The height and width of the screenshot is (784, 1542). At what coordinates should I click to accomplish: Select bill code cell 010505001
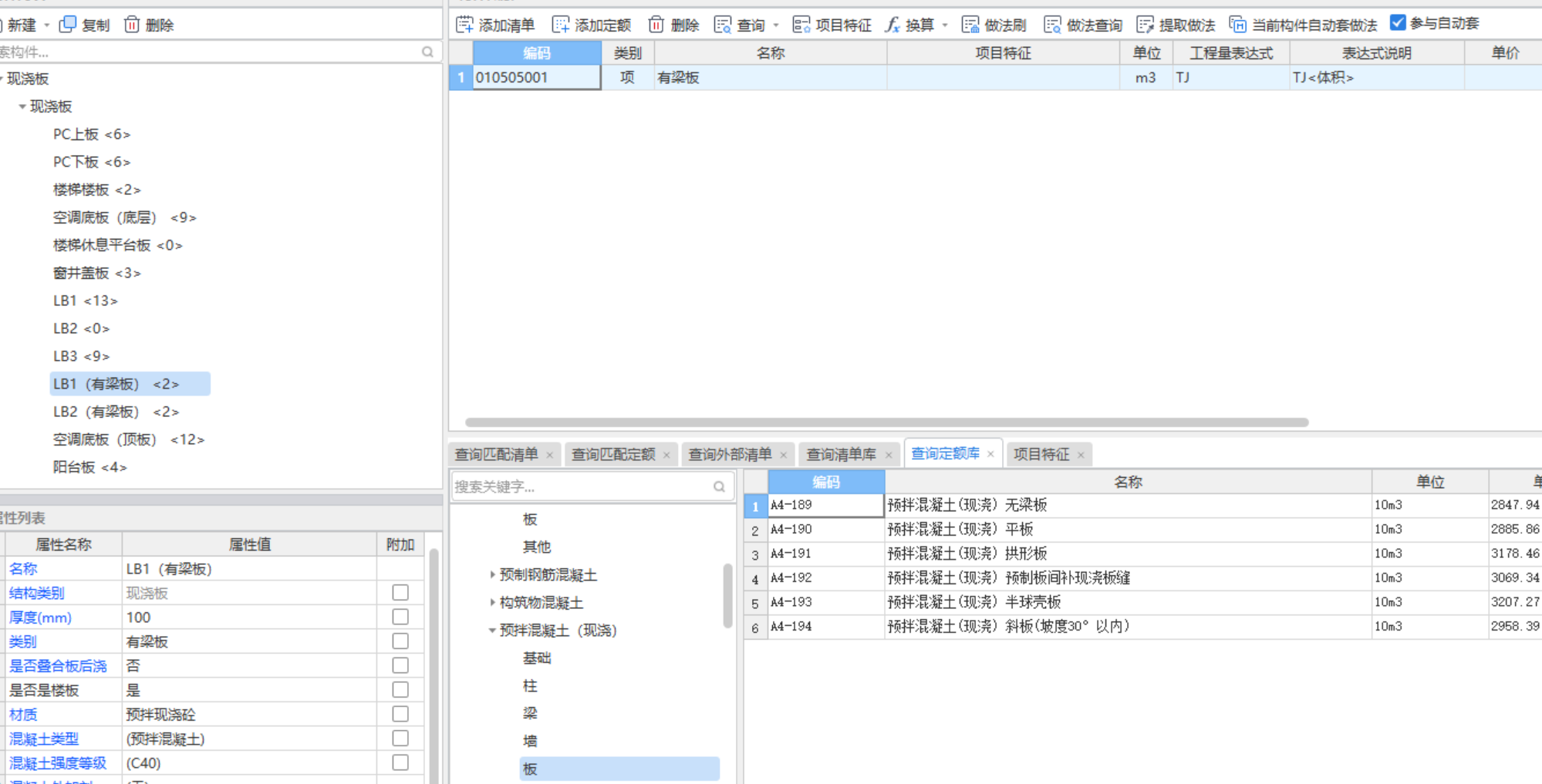click(x=537, y=77)
